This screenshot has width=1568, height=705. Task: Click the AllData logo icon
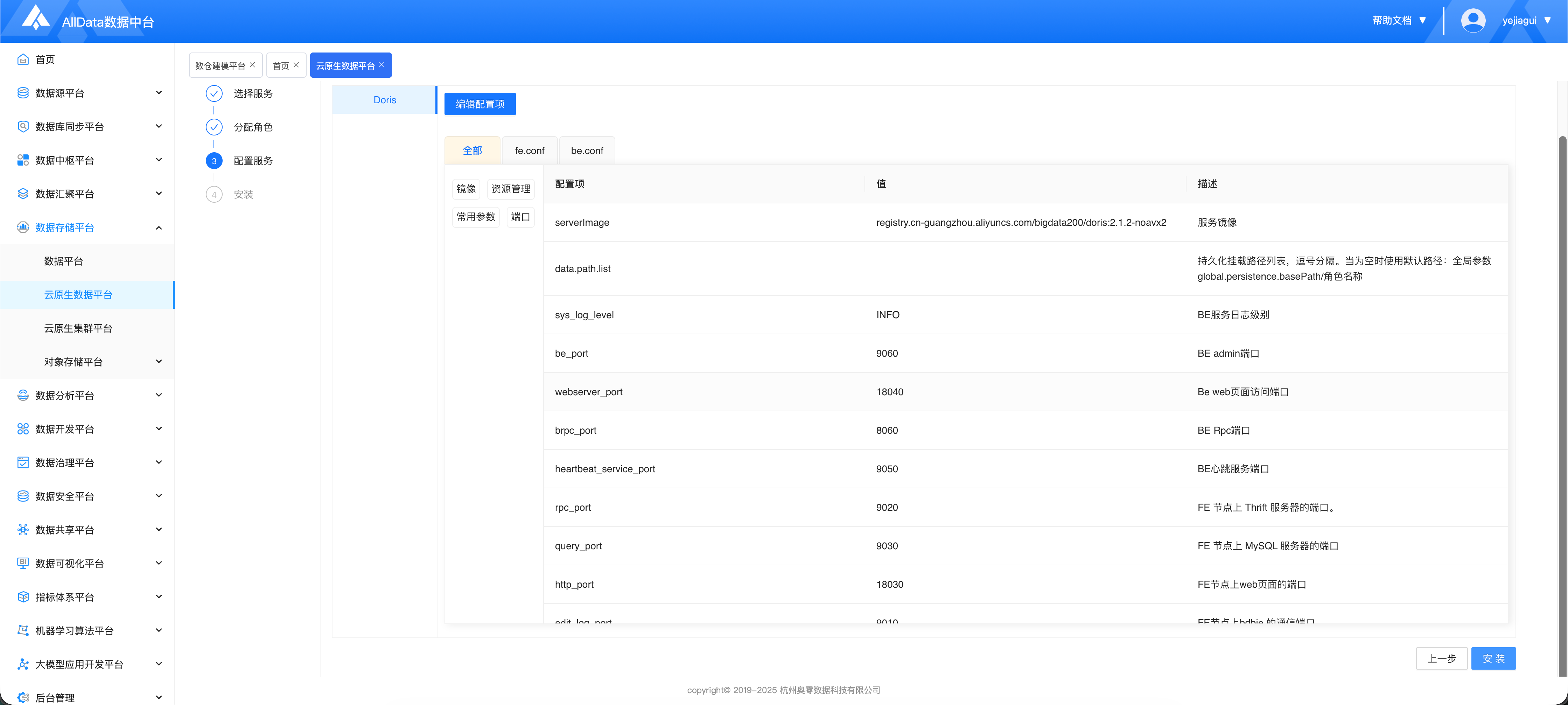pos(35,18)
